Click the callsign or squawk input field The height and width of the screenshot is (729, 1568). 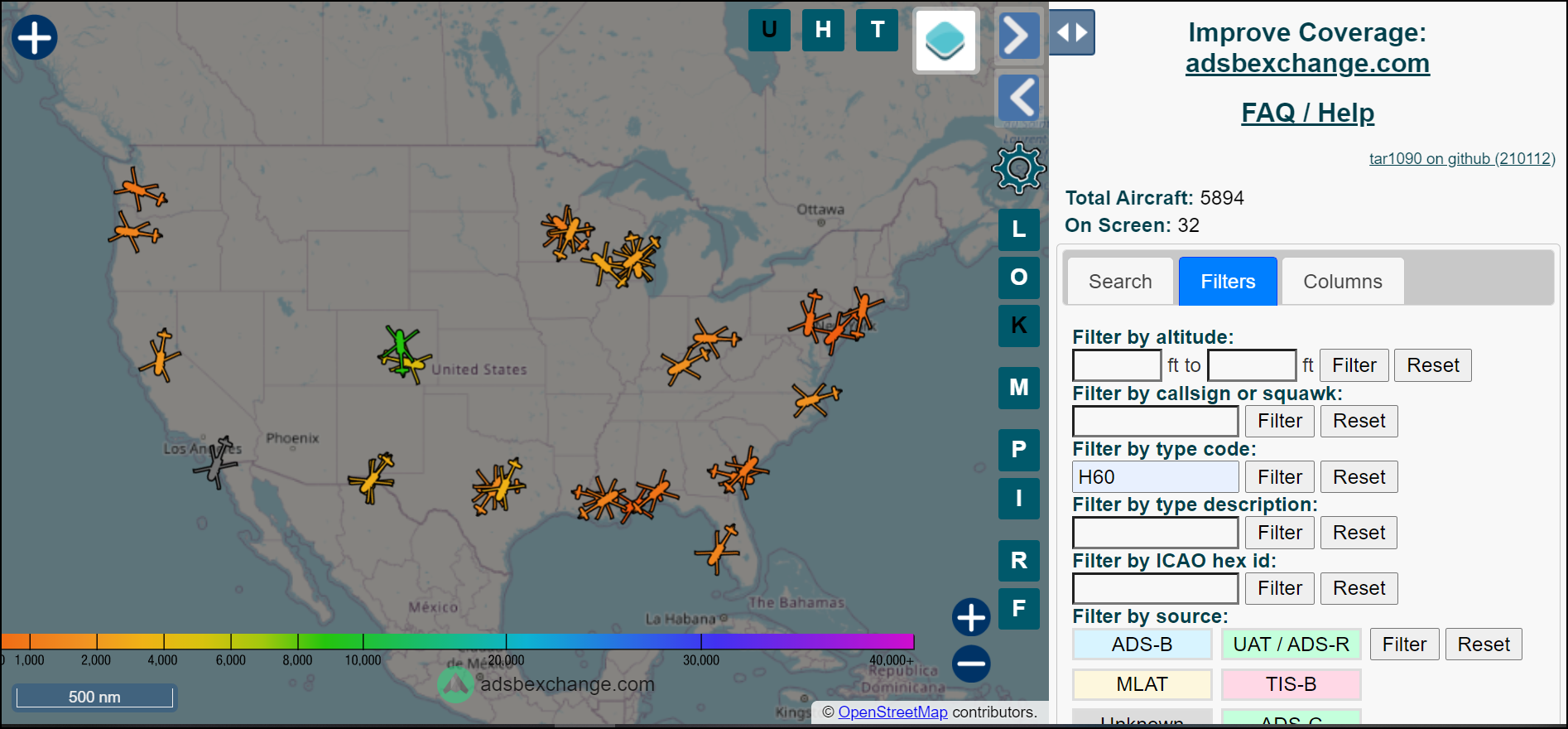pyautogui.click(x=1156, y=421)
